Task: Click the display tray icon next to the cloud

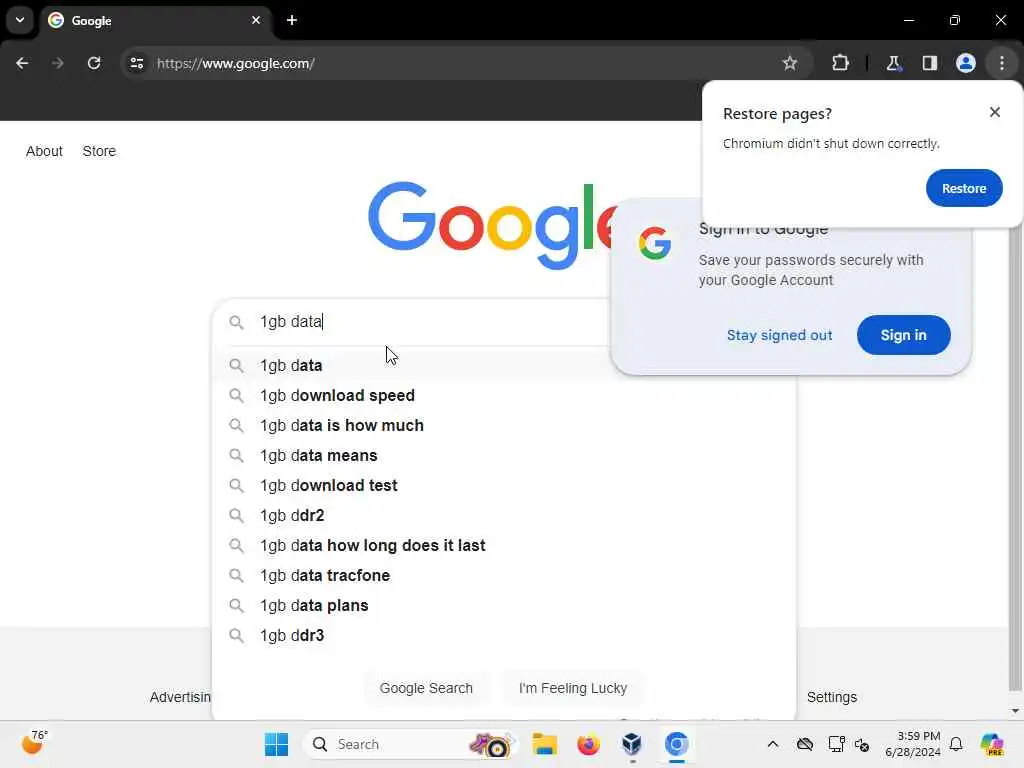Action: point(836,744)
